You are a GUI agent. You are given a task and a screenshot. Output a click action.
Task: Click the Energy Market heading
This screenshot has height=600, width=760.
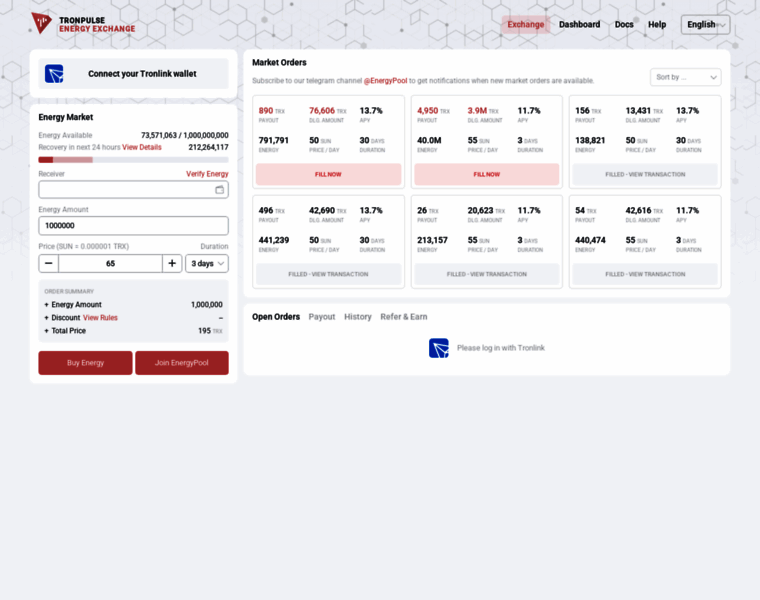tap(65, 117)
